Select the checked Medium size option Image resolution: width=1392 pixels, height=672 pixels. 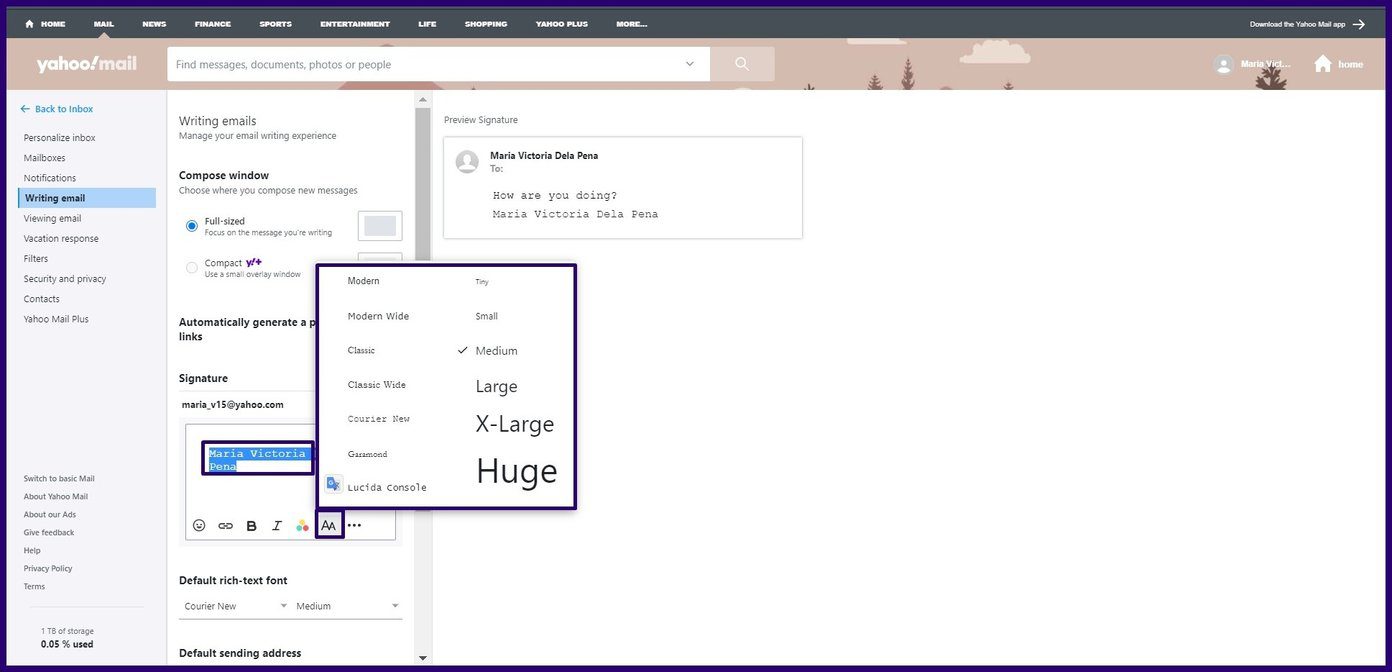(496, 351)
